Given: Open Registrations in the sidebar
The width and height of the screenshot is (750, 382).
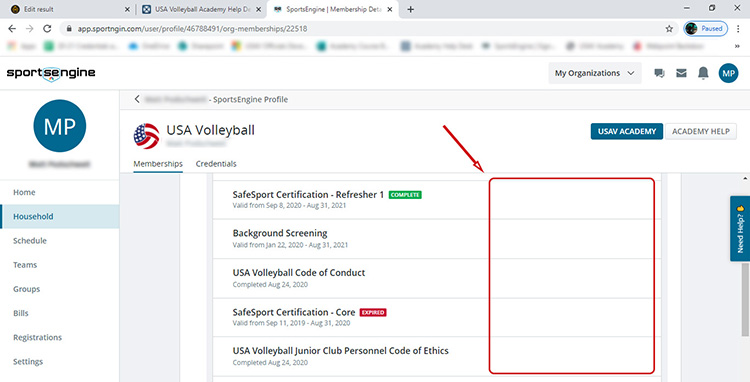Looking at the screenshot, I should pyautogui.click(x=60, y=337).
